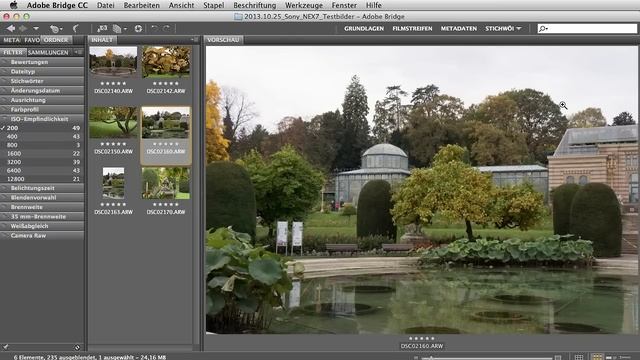The width and height of the screenshot is (640, 360).
Task: Switch to Grundlagen workspace
Action: tap(364, 29)
